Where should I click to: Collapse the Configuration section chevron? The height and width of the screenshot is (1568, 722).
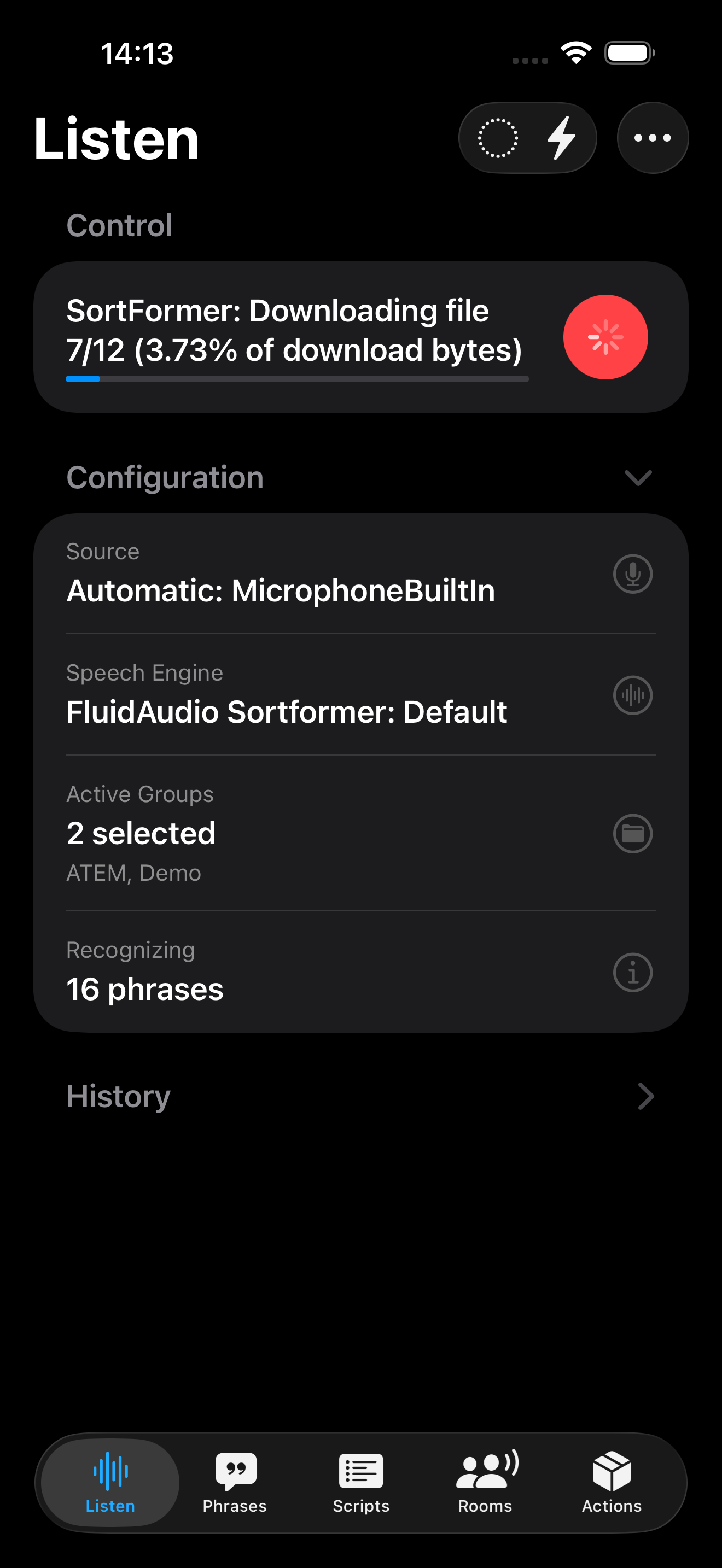tap(638, 478)
